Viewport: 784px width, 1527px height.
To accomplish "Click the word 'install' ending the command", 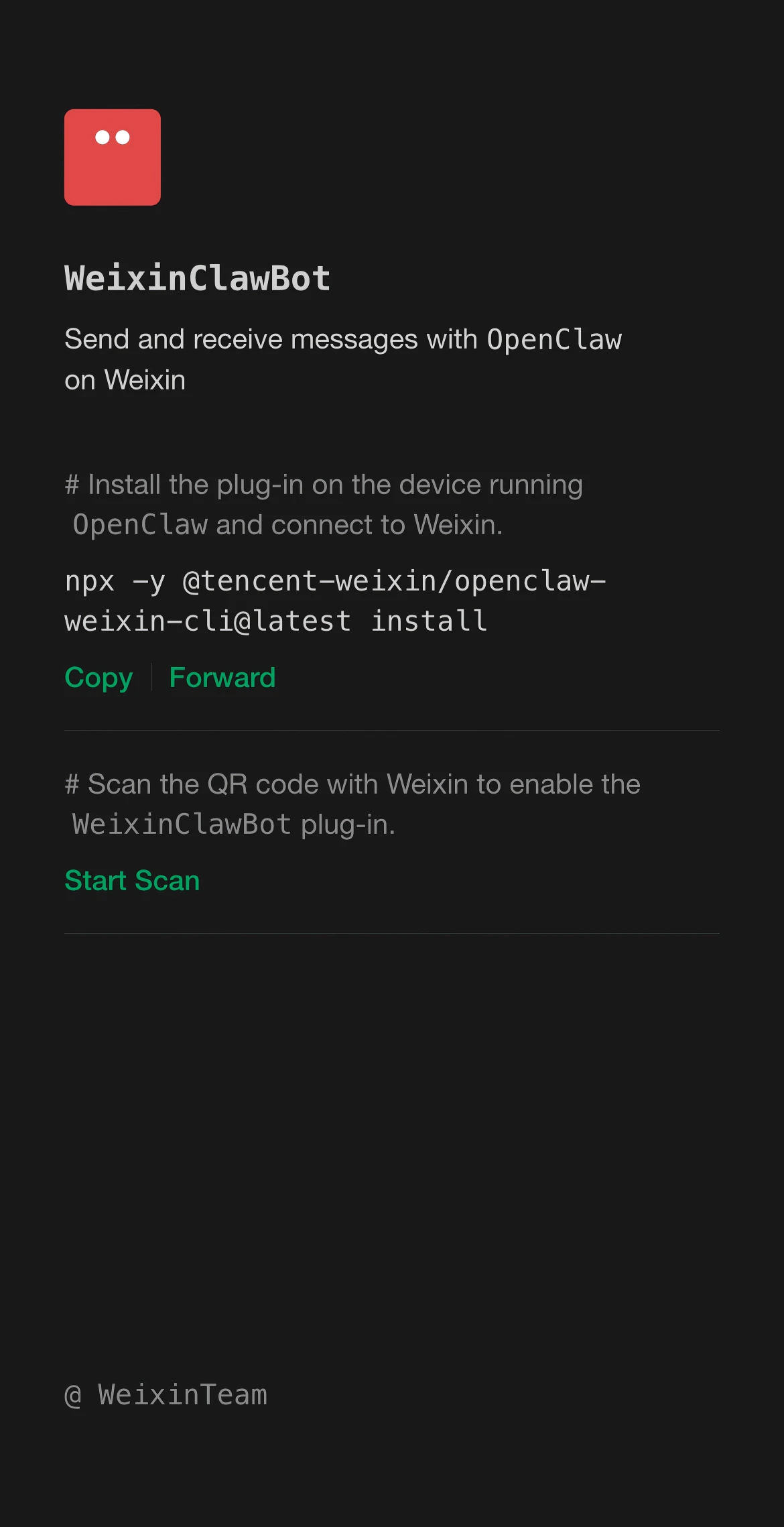I will [x=429, y=621].
